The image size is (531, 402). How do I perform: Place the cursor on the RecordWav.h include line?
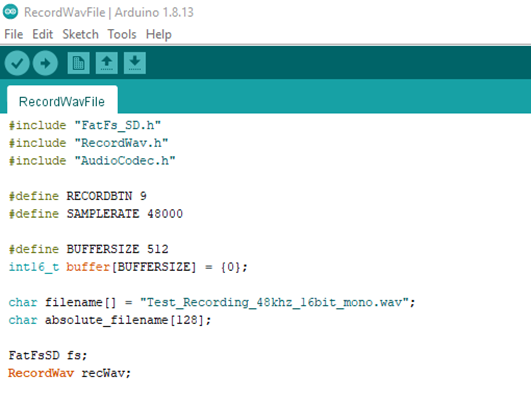[x=88, y=143]
